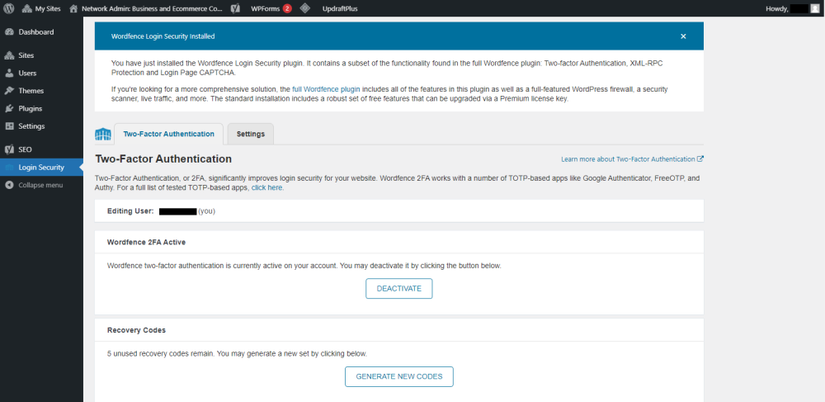
Task: Click the DEACTIVATE button
Action: coord(399,288)
